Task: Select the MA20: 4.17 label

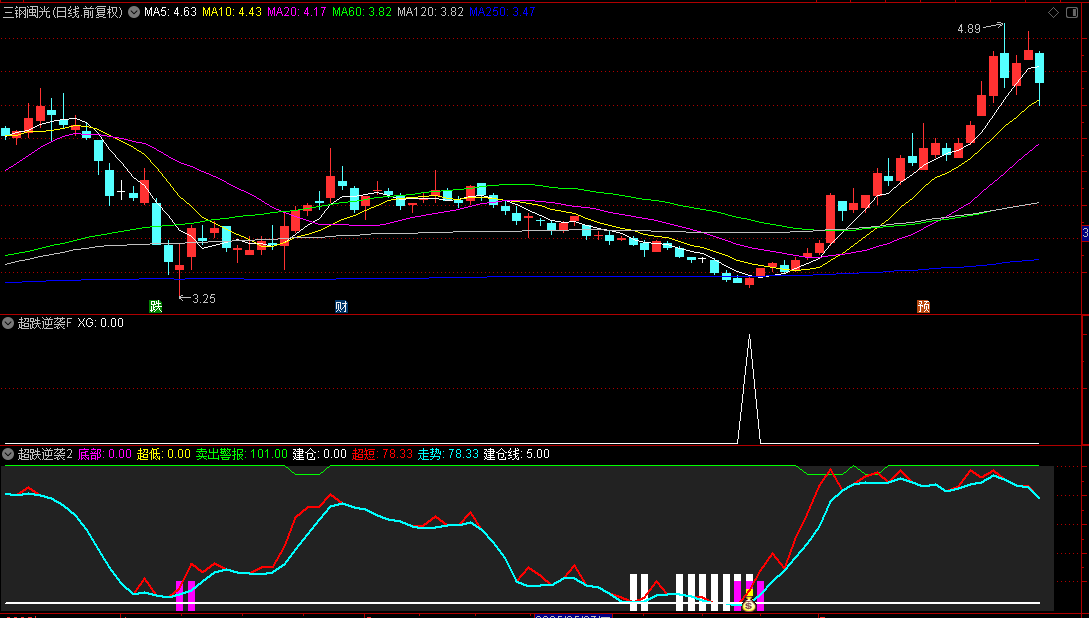Action: point(297,12)
